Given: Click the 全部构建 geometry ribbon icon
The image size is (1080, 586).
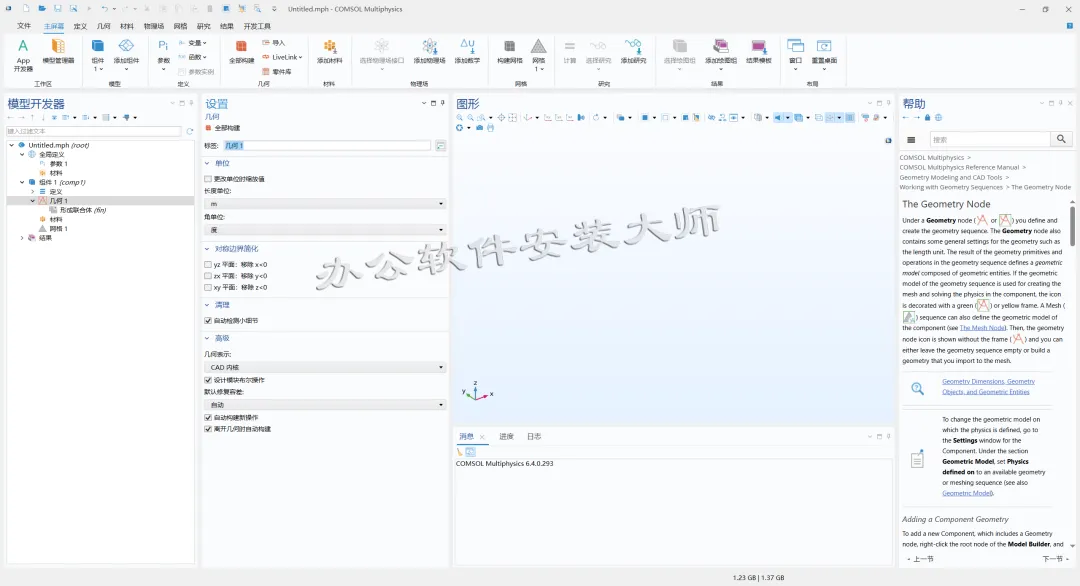Looking at the screenshot, I should coord(241,52).
